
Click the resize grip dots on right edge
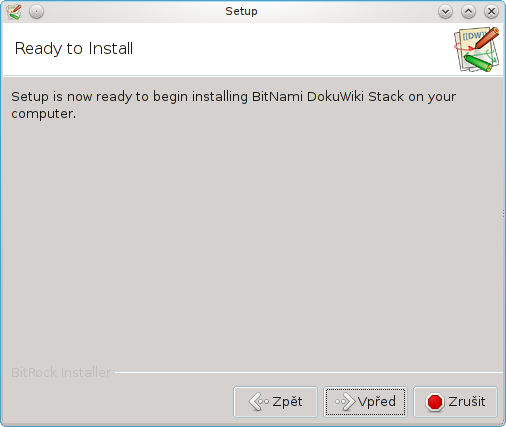coord(503,213)
